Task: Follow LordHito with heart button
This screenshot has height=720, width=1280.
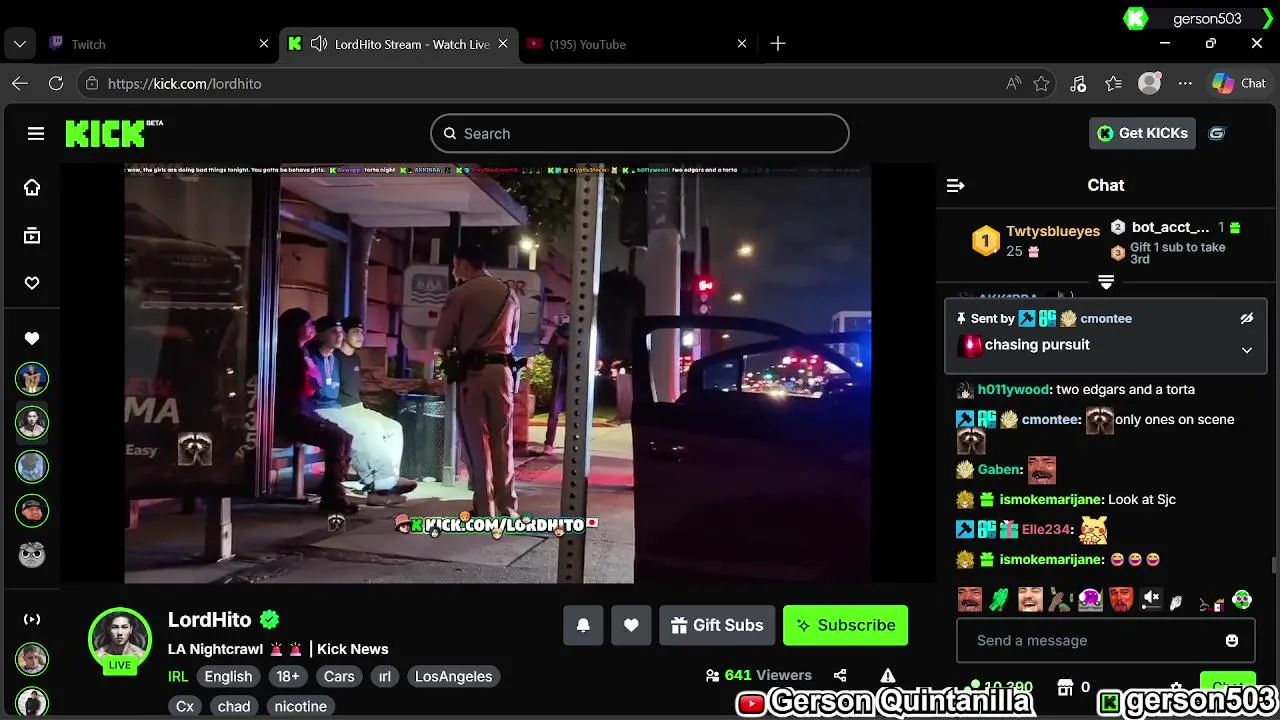Action: tap(631, 625)
